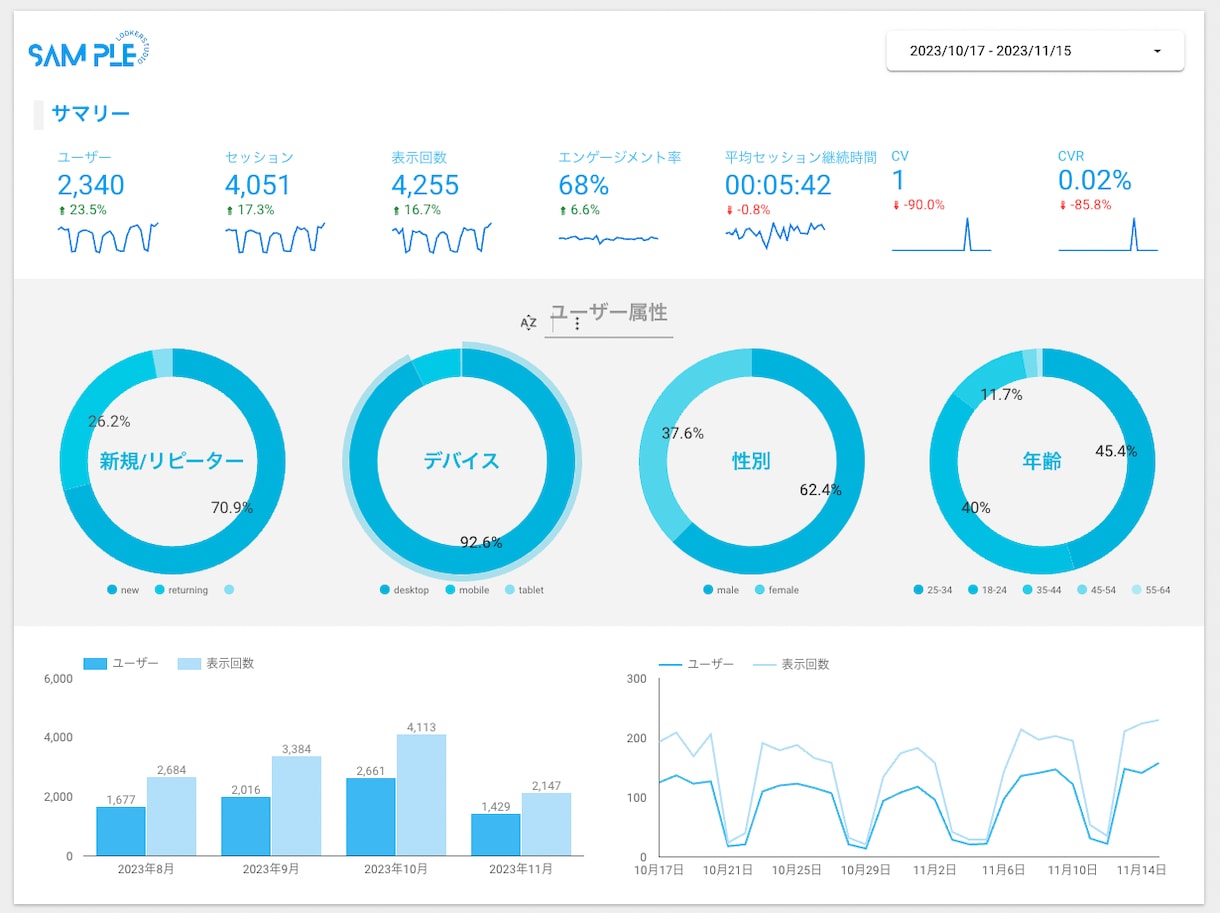Select the 'mobile' legend entry
Screen dimensions: 1220x913
(x=467, y=590)
